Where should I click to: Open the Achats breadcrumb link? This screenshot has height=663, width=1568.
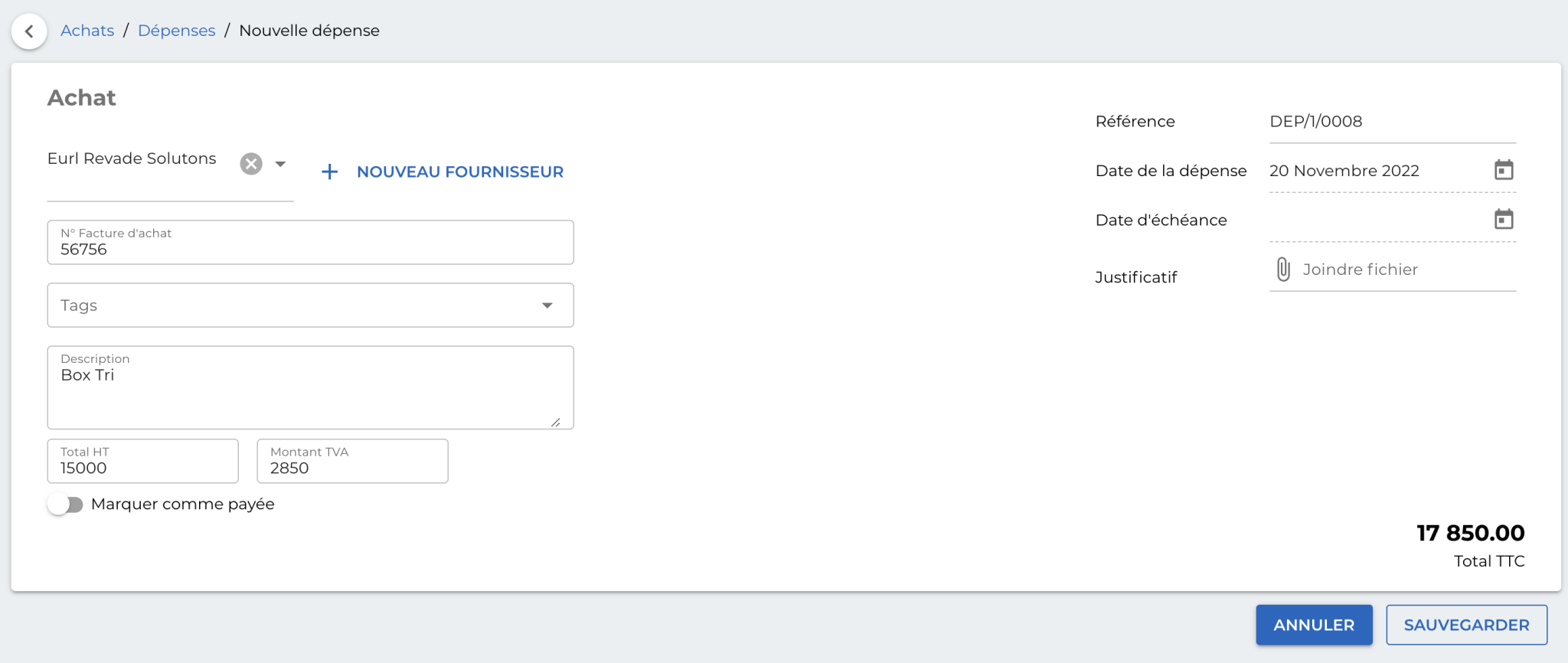point(87,31)
